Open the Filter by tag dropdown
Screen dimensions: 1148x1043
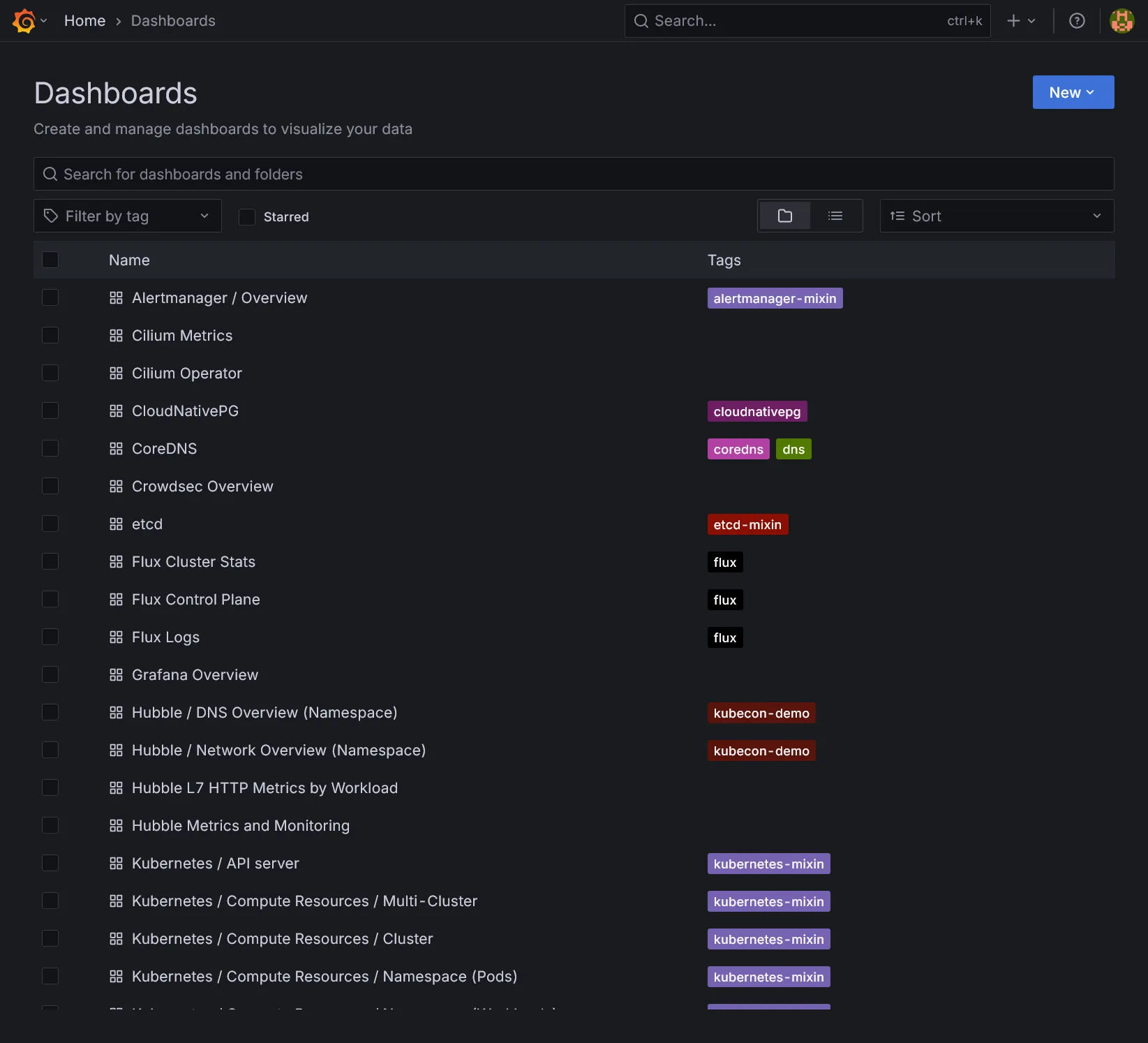point(127,216)
